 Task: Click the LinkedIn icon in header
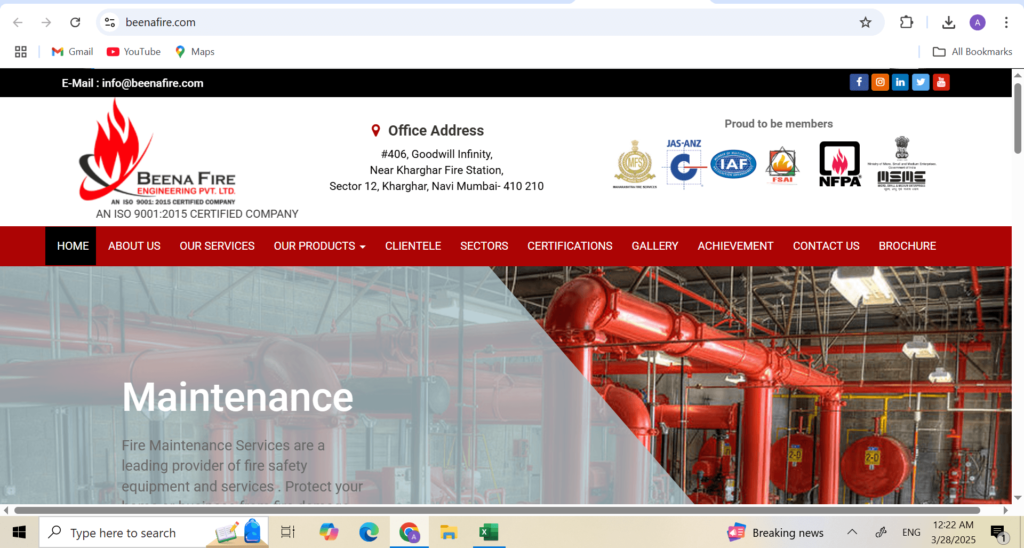[x=900, y=83]
